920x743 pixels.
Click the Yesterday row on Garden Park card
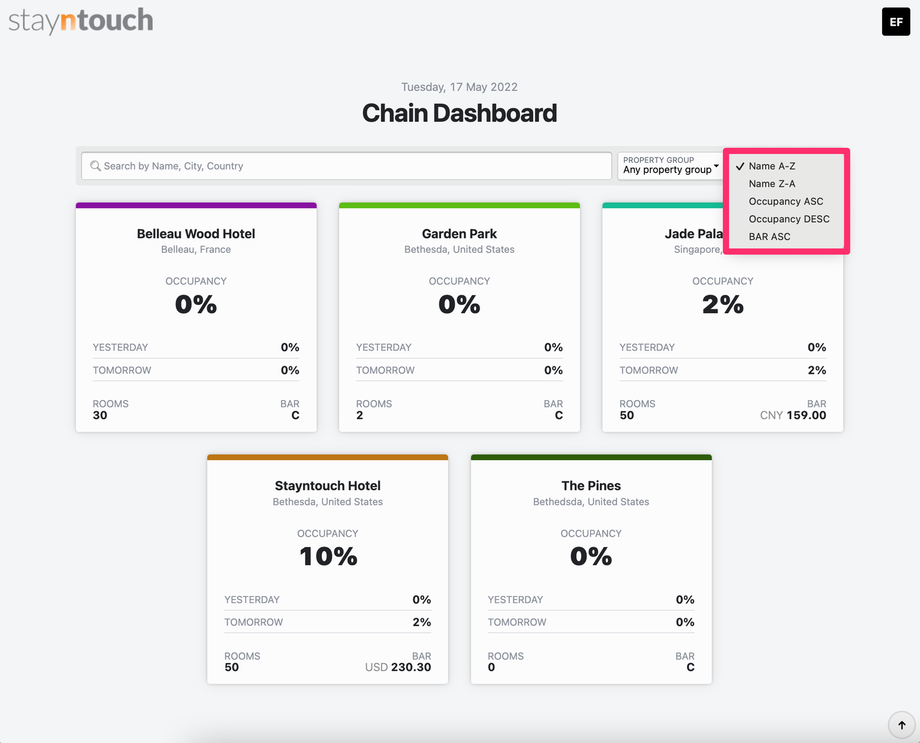[x=459, y=347]
